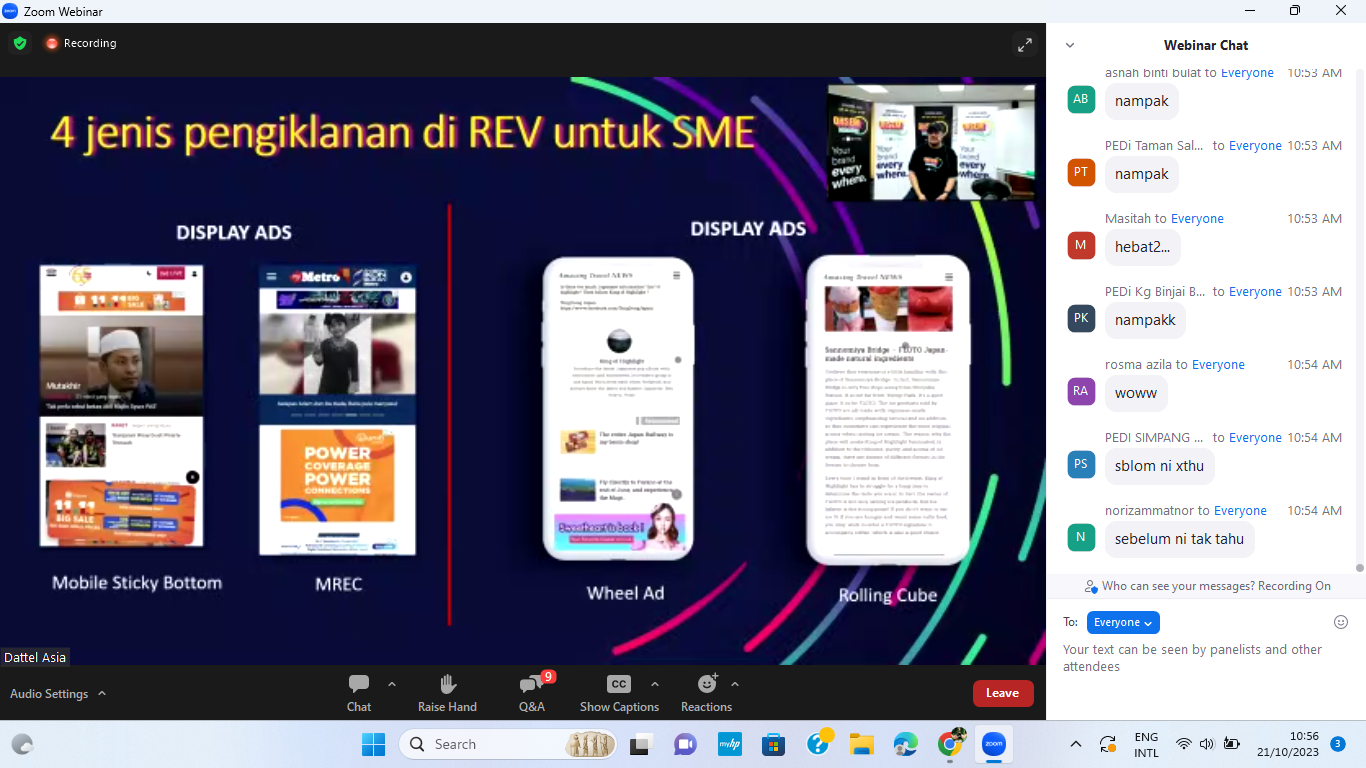1366x768 pixels.
Task: Expand options arrow next to Show Captions
Action: (655, 684)
